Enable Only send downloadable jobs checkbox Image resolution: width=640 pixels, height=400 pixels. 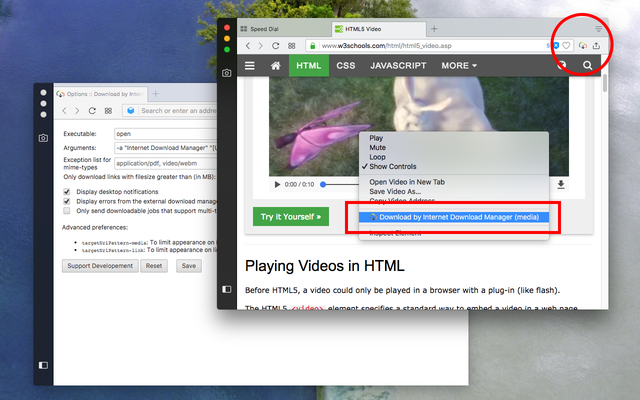click(67, 211)
